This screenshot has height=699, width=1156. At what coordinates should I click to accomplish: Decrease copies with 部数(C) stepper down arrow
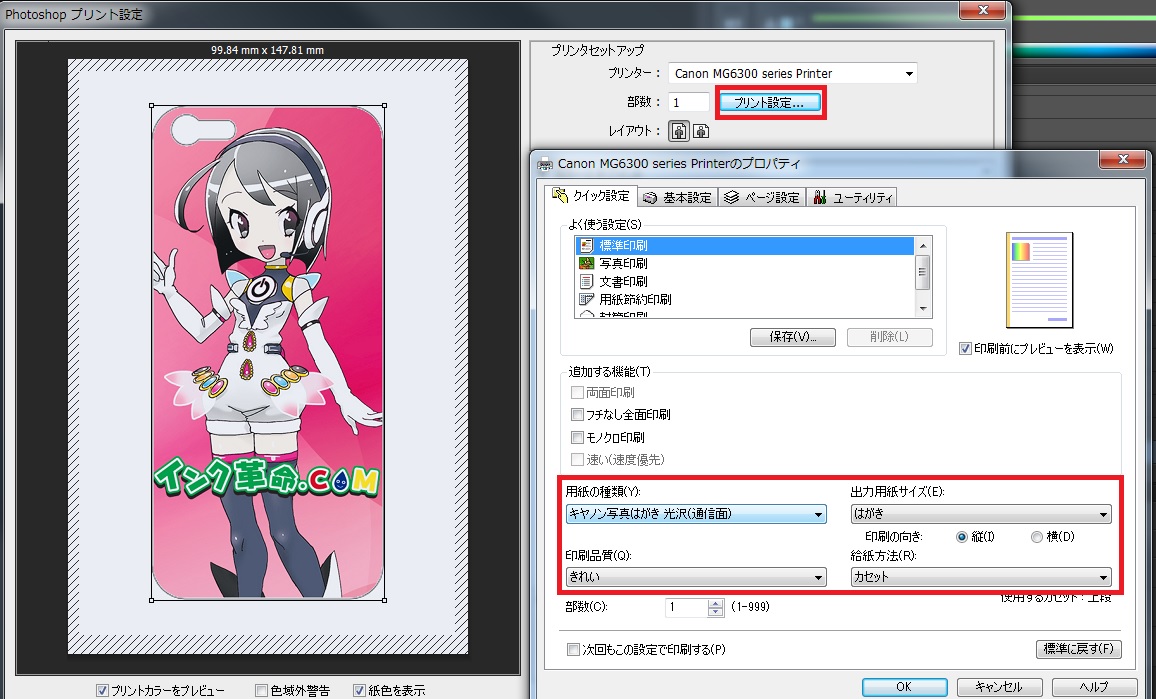pyautogui.click(x=716, y=612)
